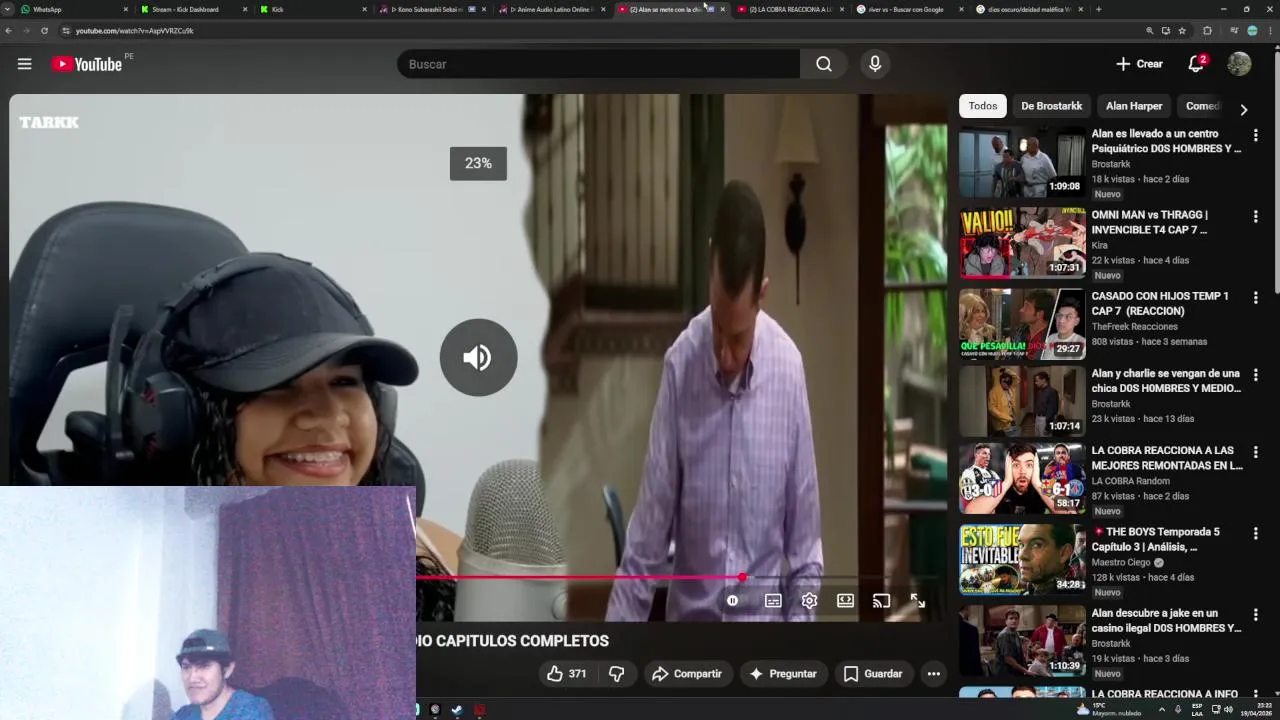
Task: Switch to Anime Audio Latino Online tab
Action: tap(553, 9)
